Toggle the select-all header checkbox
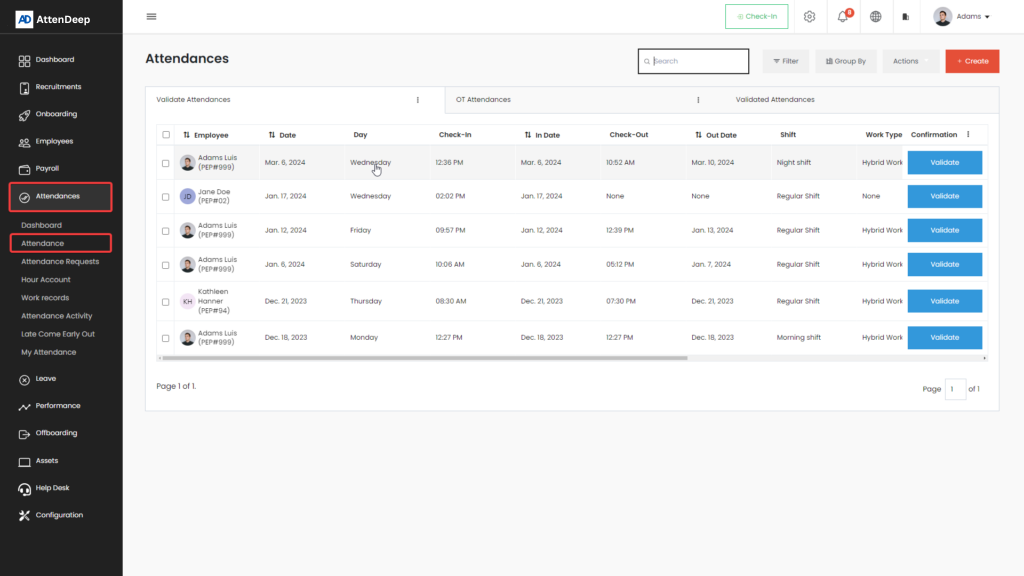 (x=166, y=135)
